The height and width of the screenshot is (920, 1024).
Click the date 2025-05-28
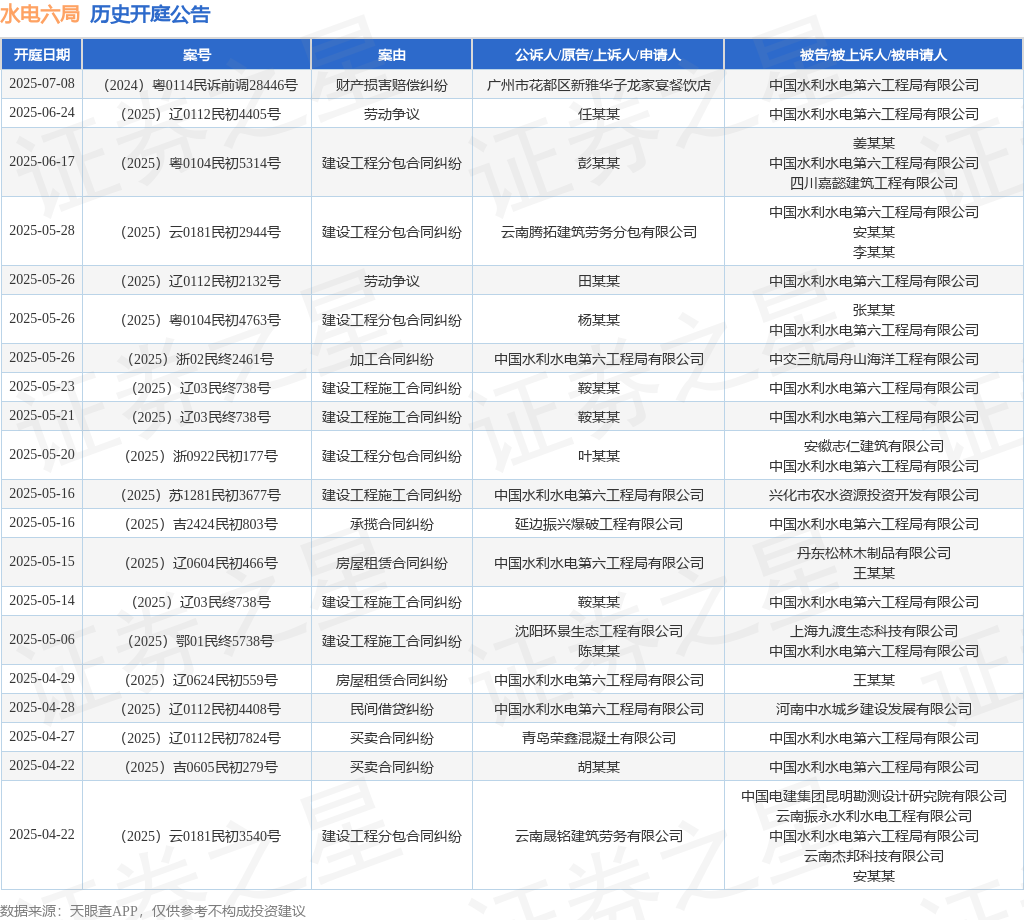pos(42,230)
